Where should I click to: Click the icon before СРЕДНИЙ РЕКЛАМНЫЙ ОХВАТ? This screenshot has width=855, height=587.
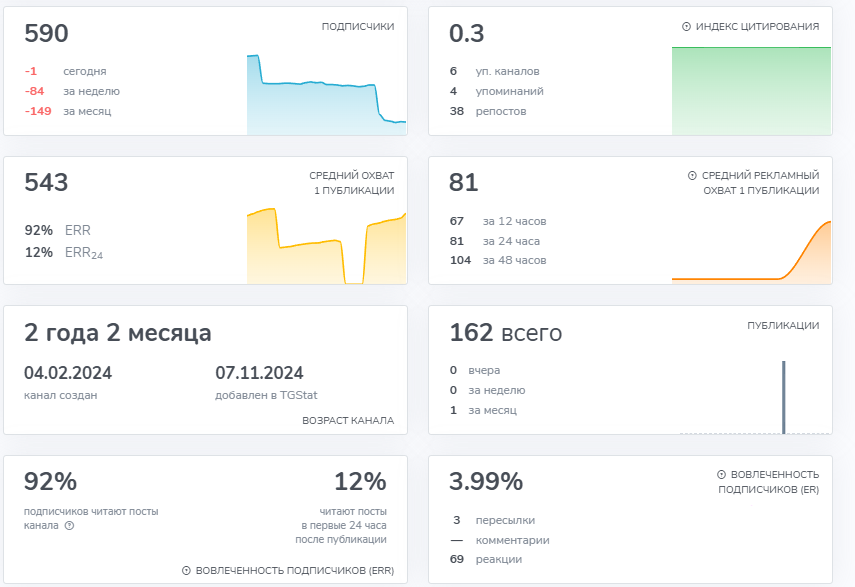click(692, 175)
